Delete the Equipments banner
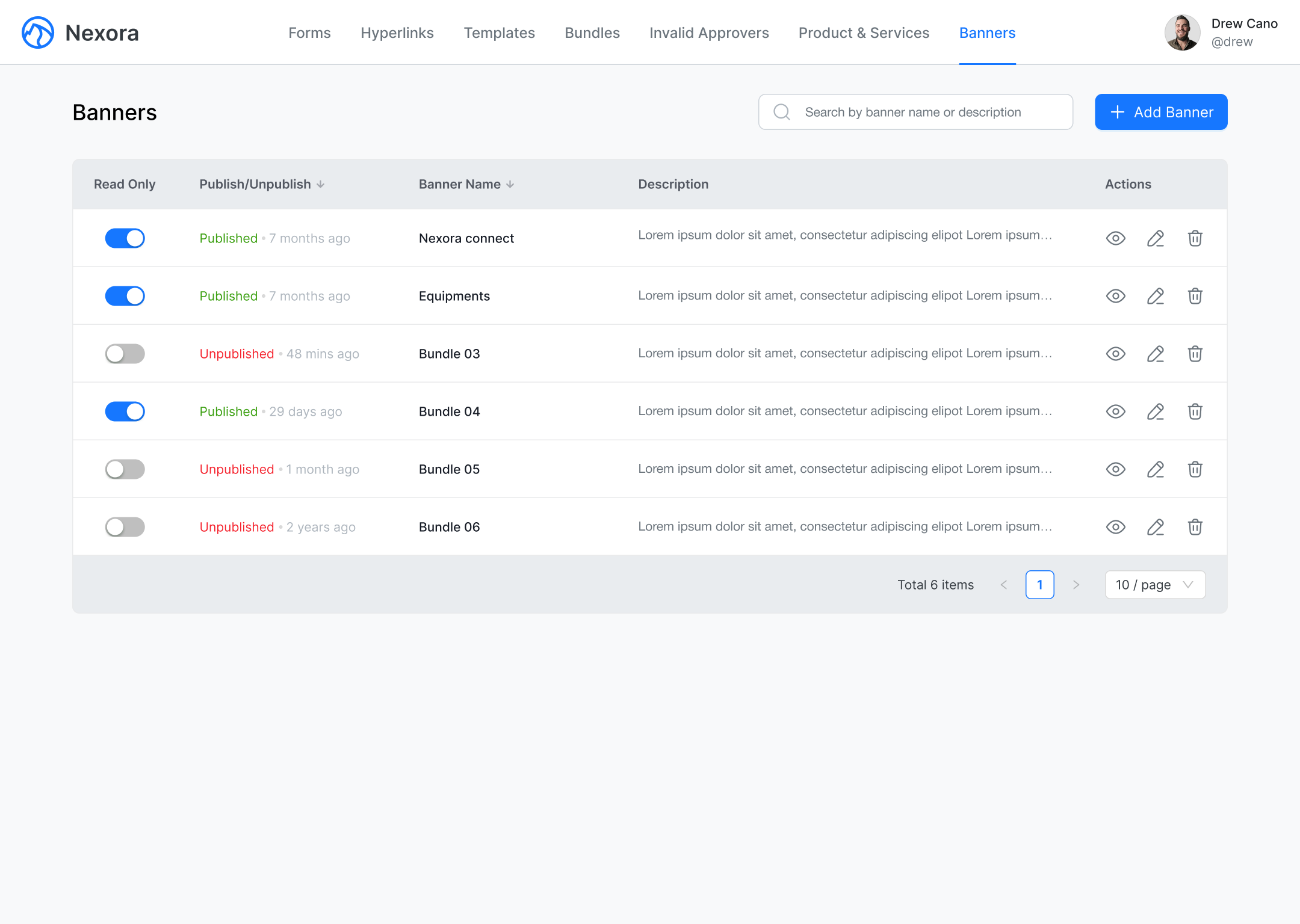Image resolution: width=1300 pixels, height=924 pixels. [1195, 296]
